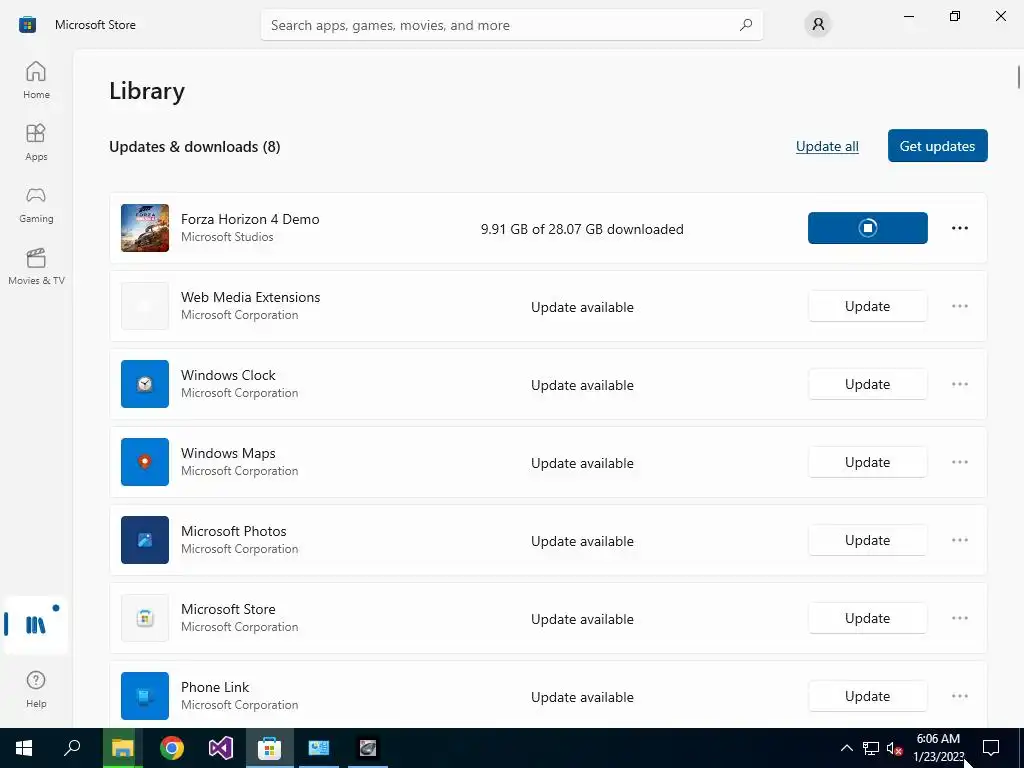Viewport: 1024px width, 768px height.
Task: Click the Windows Clock title
Action: pyautogui.click(x=228, y=375)
